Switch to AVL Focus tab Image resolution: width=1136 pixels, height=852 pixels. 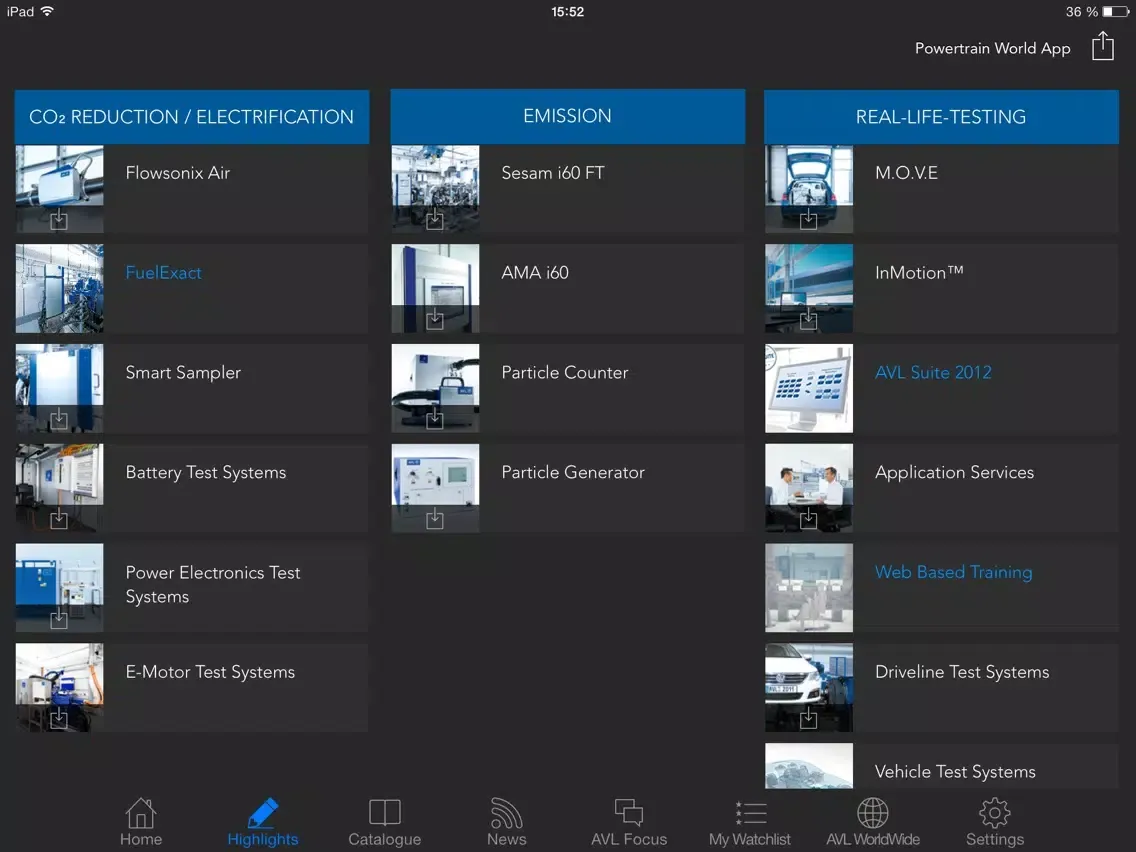click(x=629, y=822)
